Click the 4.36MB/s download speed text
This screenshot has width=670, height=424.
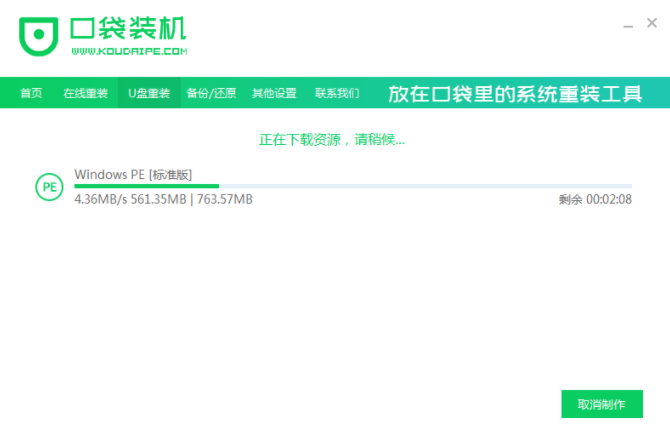[x=101, y=199]
